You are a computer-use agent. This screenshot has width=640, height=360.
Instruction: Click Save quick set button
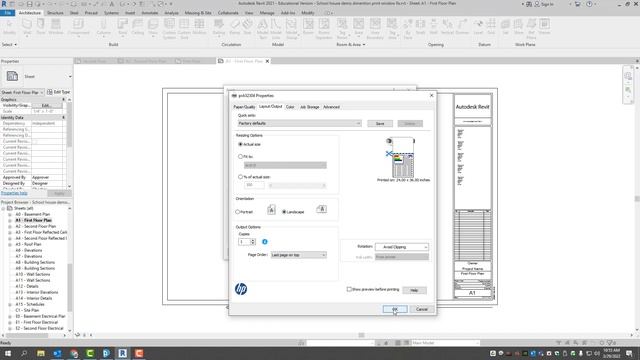click(x=380, y=123)
